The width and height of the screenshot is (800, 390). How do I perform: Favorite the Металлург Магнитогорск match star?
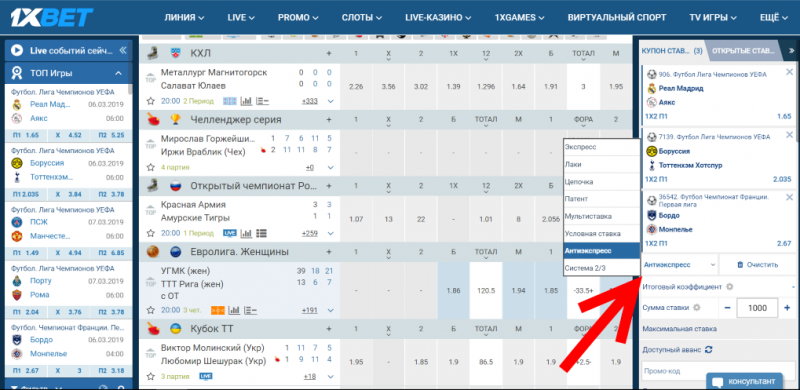click(150, 101)
